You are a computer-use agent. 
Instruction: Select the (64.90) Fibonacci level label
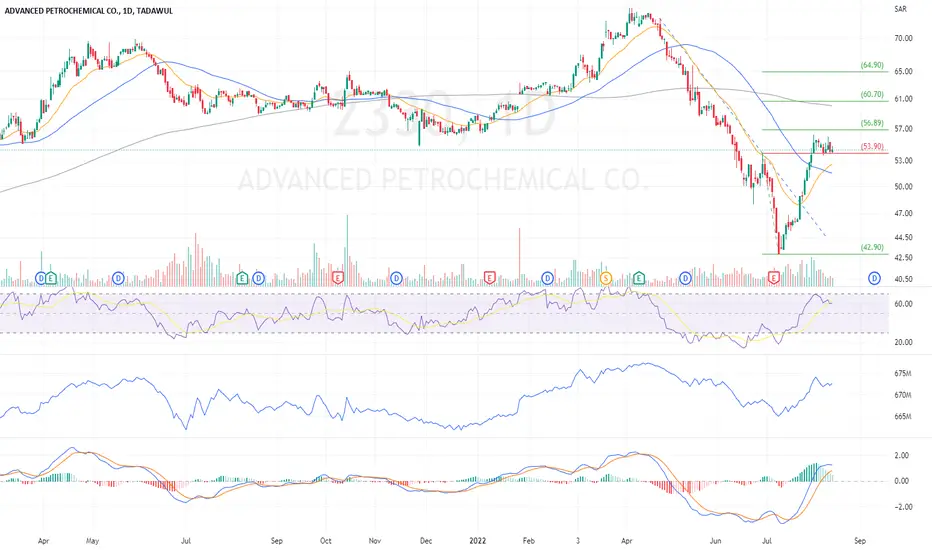point(872,65)
